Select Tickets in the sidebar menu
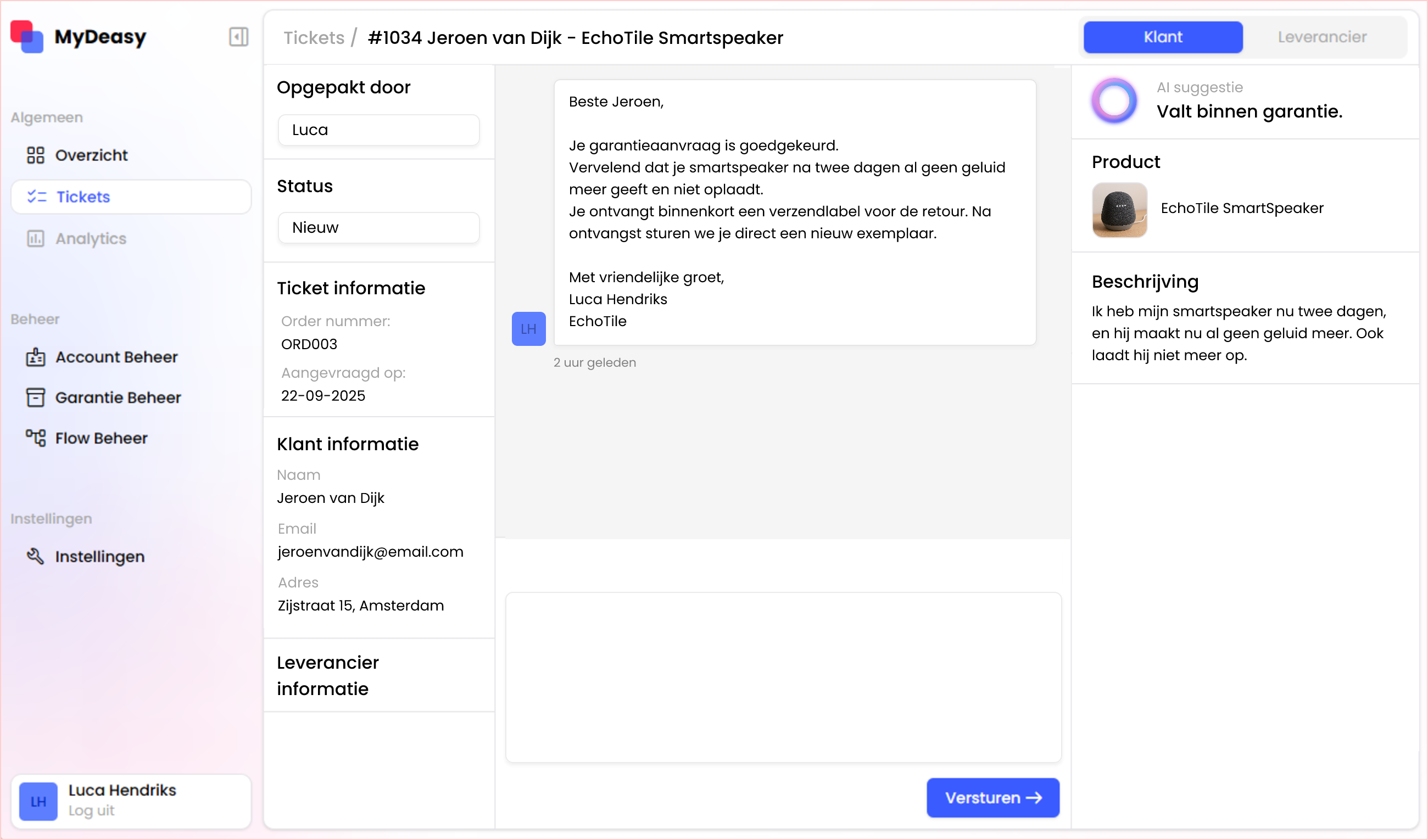The height and width of the screenshot is (840, 1428). (131, 197)
